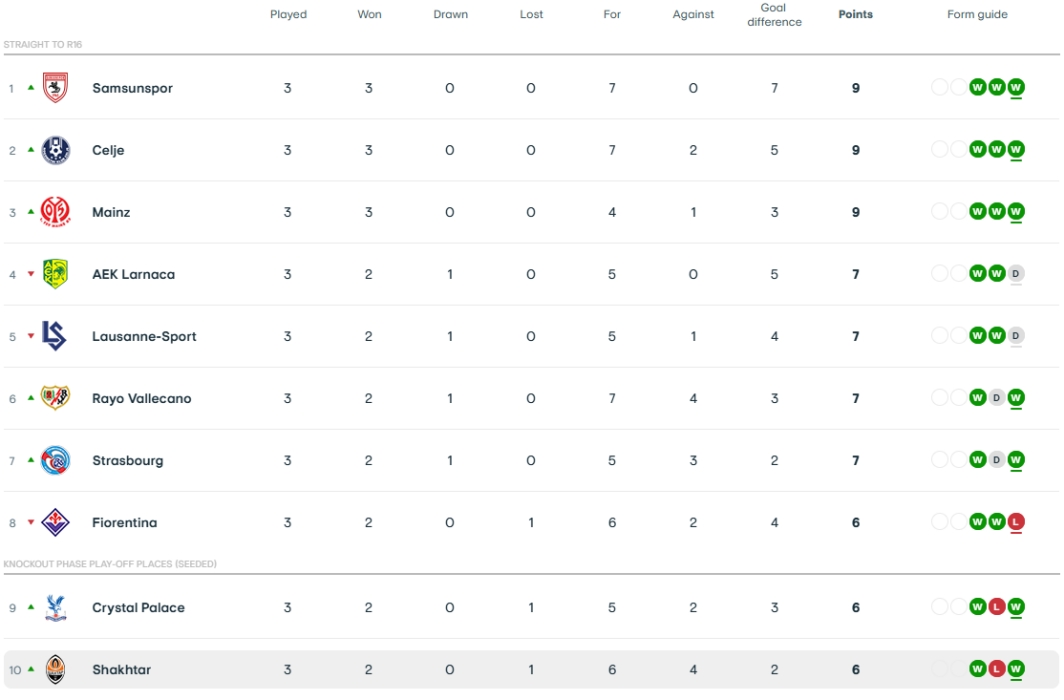Click Fiorentina's red loss form badge
This screenshot has width=1064, height=700.
(1016, 522)
